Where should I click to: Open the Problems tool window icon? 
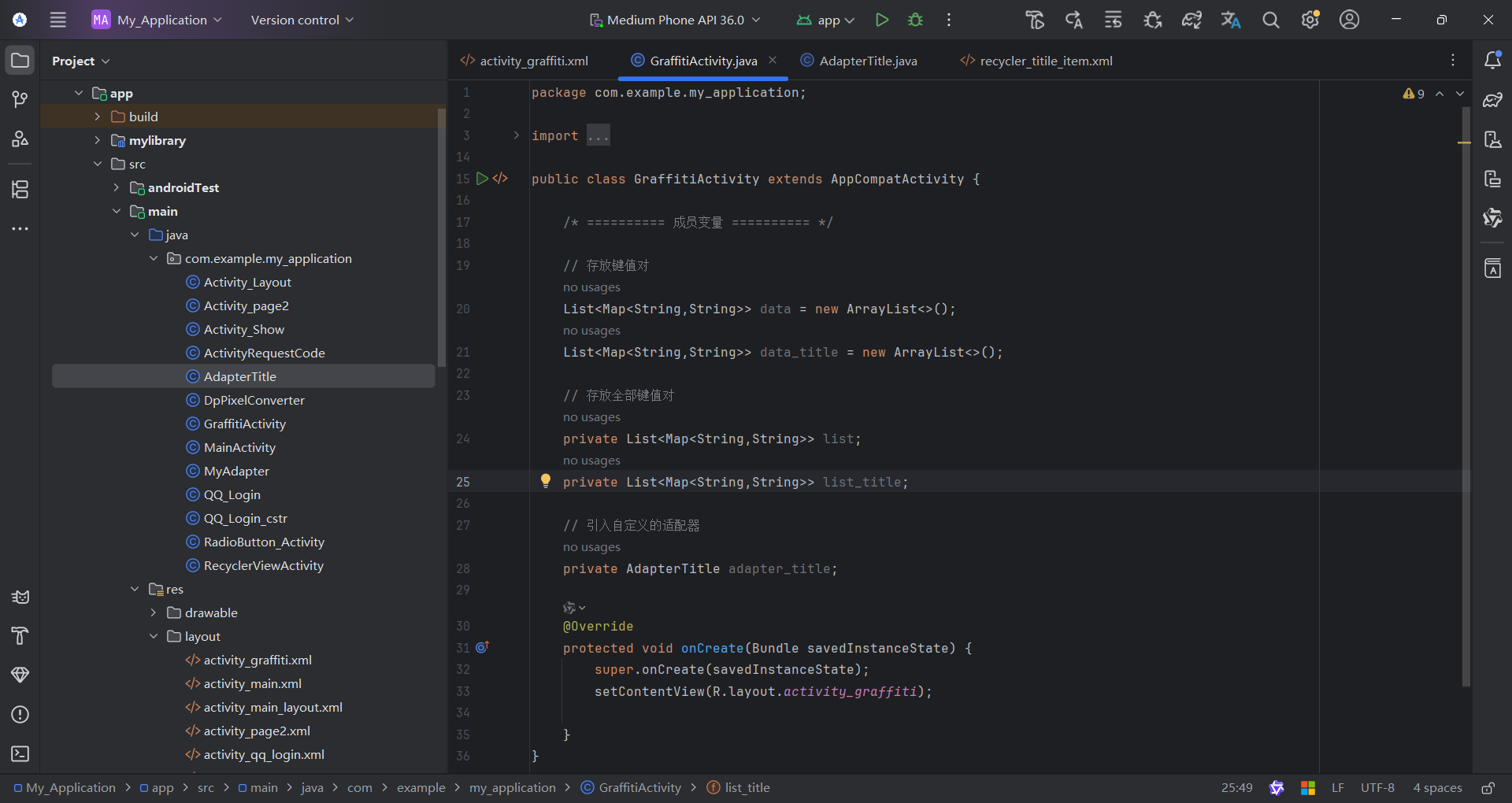click(x=20, y=715)
